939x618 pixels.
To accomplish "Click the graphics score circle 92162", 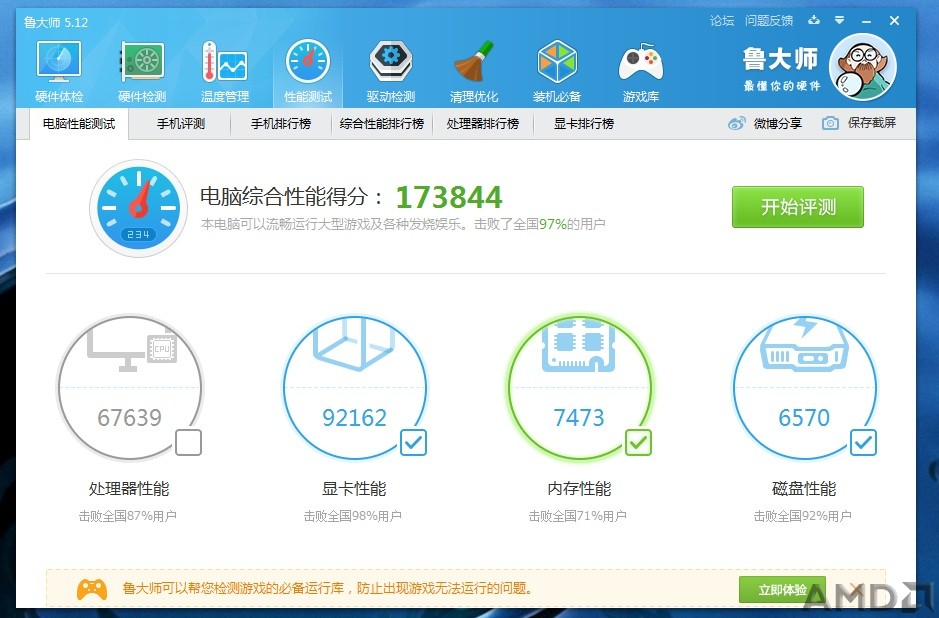I will click(355, 387).
